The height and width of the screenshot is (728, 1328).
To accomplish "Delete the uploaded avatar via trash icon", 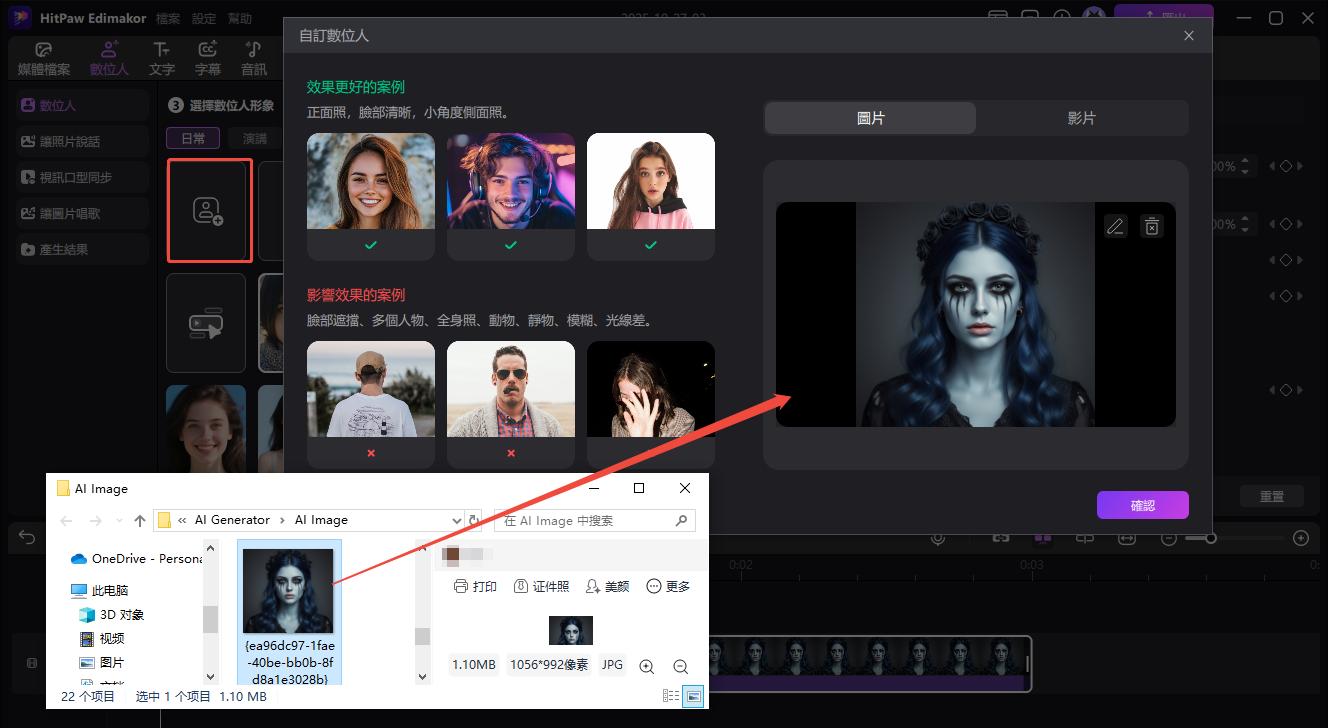I will click(x=1151, y=225).
